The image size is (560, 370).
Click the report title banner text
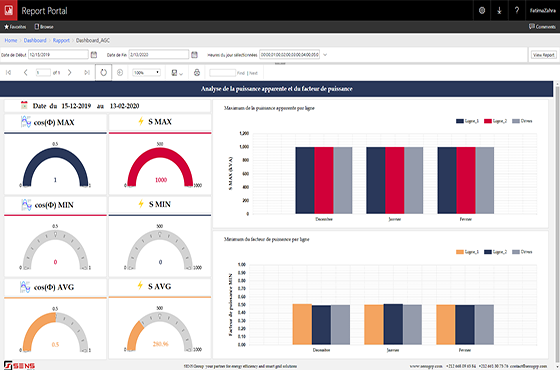(x=276, y=89)
